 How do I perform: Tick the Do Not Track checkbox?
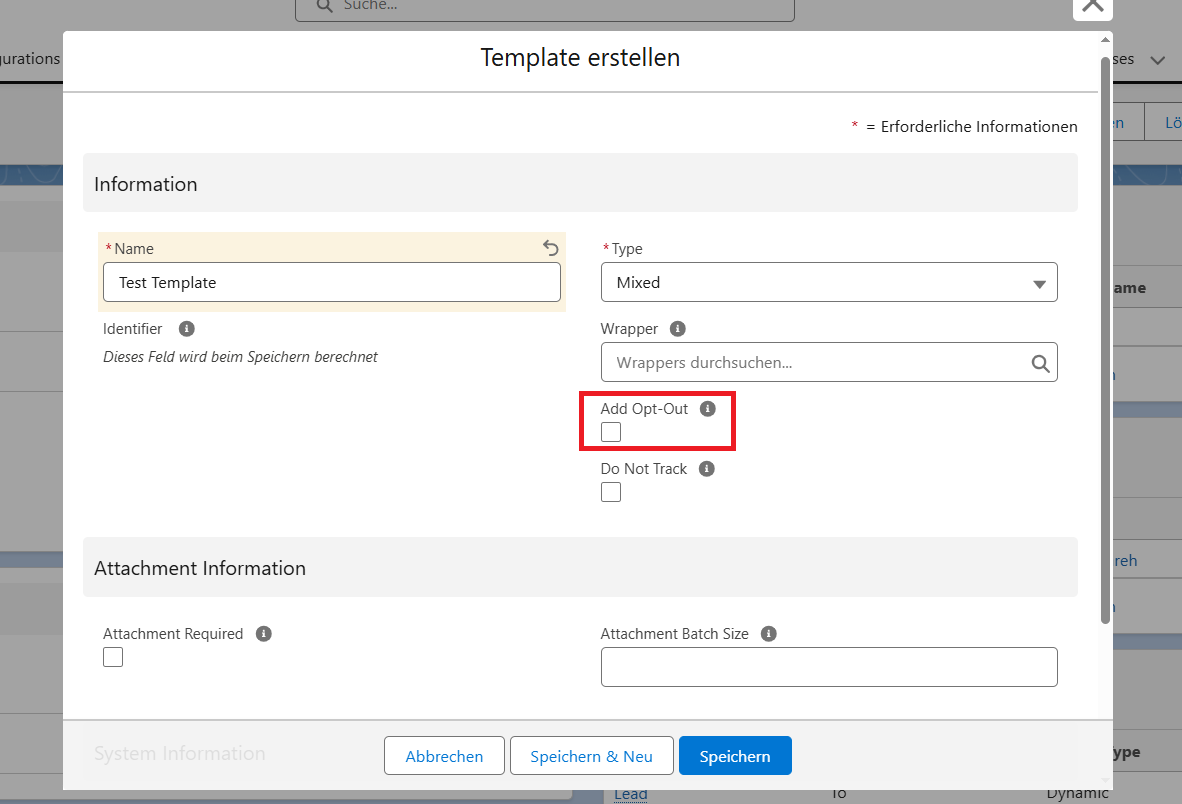click(611, 492)
